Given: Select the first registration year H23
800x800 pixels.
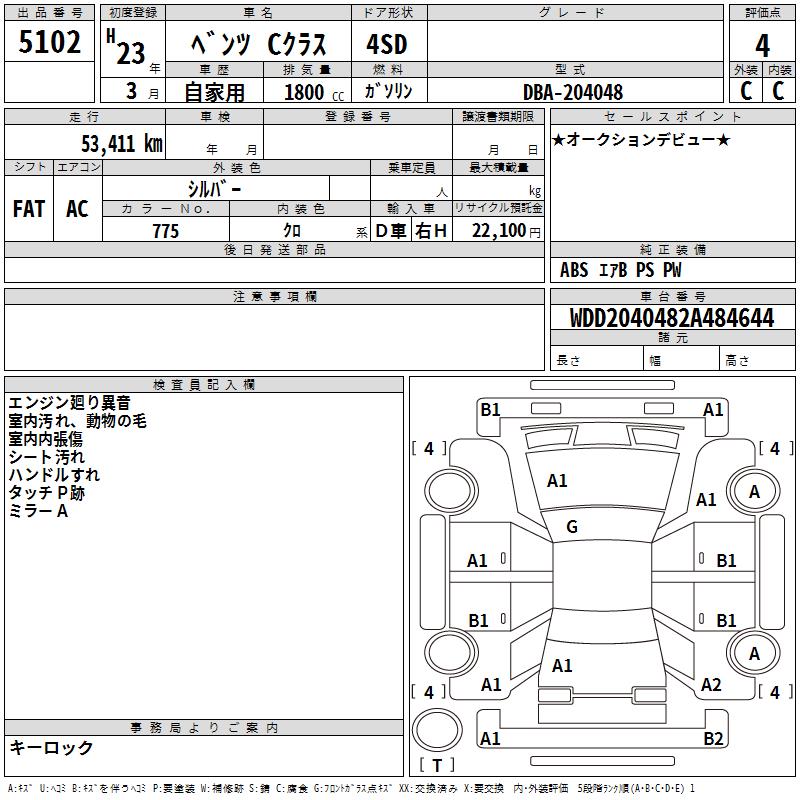Looking at the screenshot, I should [126, 47].
